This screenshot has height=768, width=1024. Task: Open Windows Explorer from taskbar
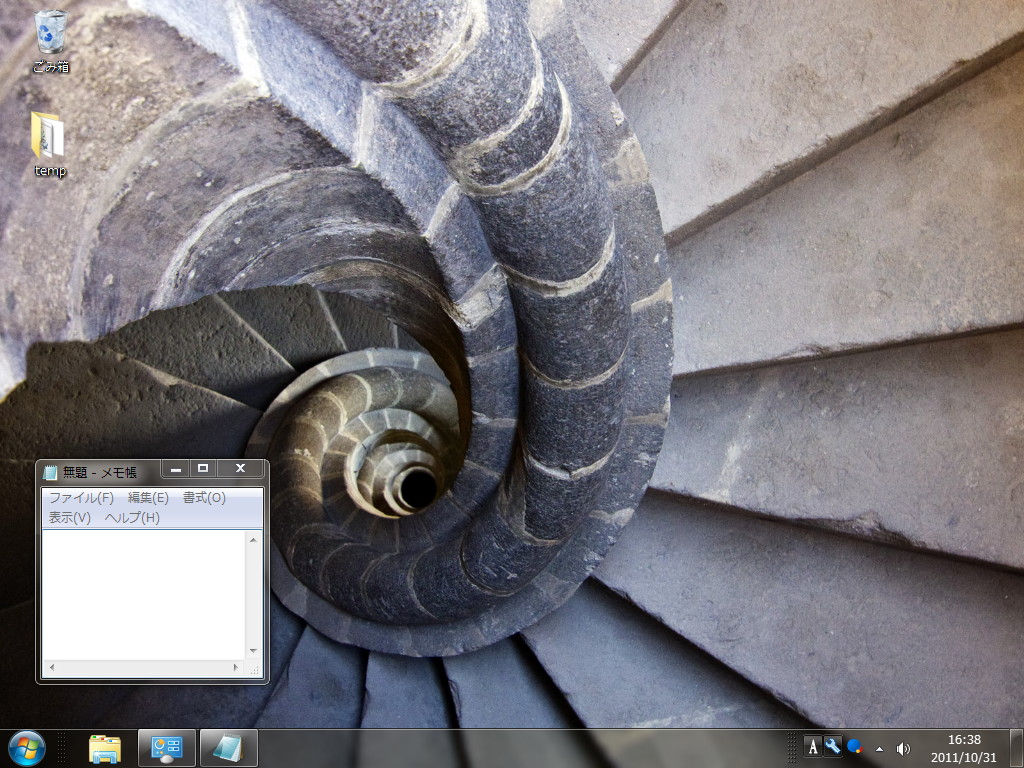(x=104, y=748)
